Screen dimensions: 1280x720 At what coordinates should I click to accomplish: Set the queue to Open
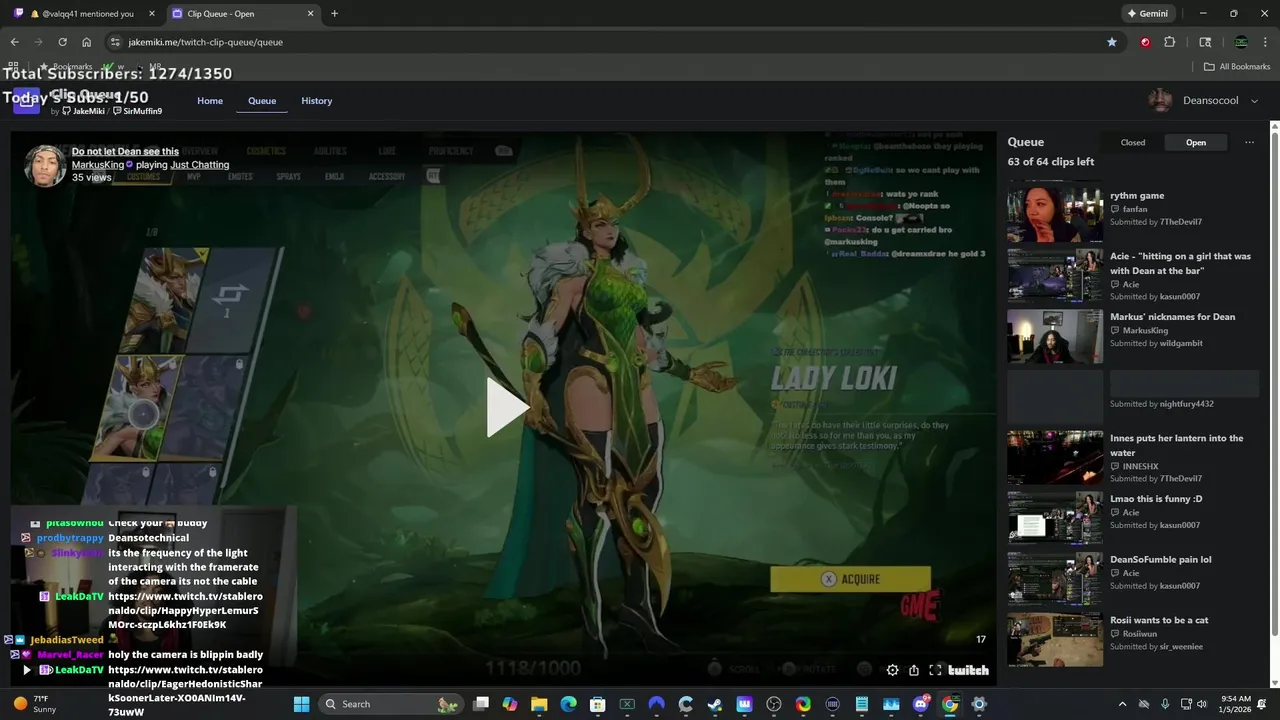click(x=1196, y=142)
